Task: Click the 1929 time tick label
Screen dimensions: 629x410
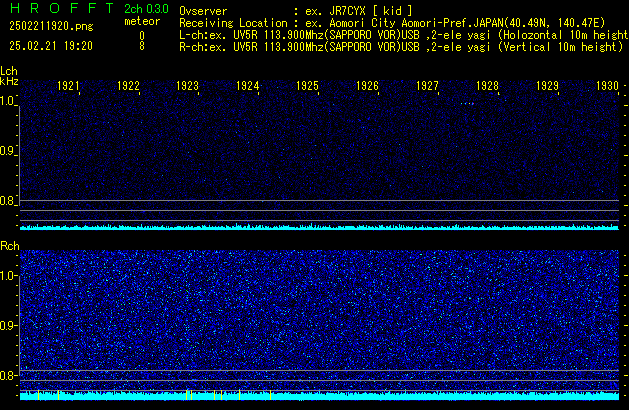Action: (547, 86)
